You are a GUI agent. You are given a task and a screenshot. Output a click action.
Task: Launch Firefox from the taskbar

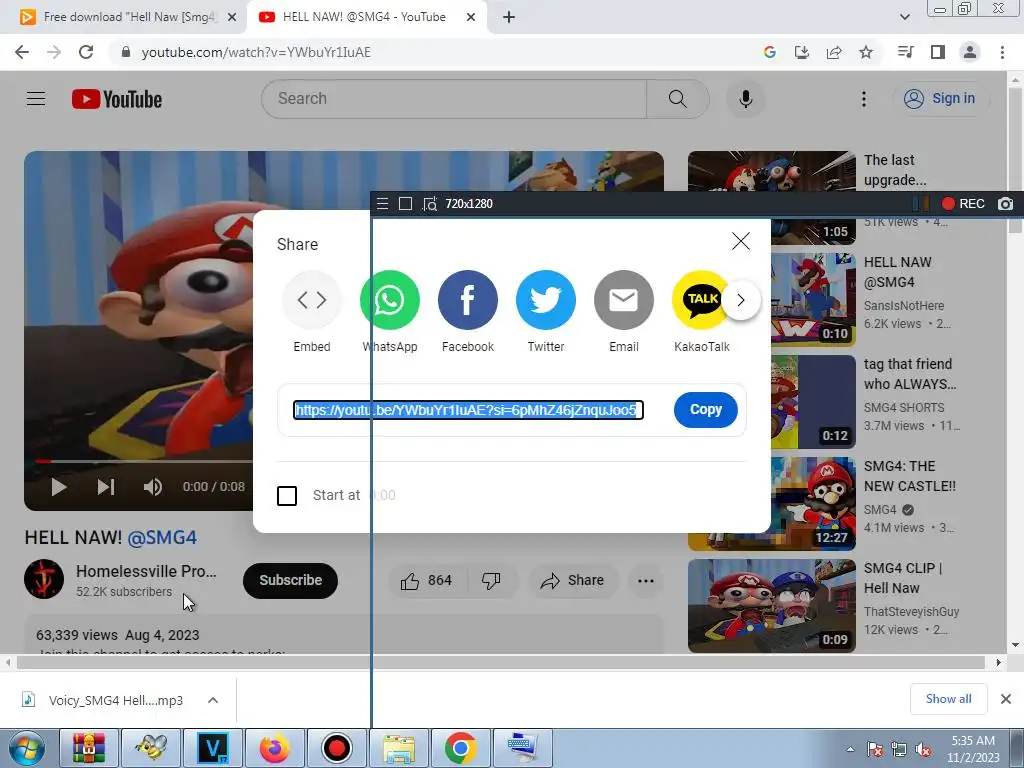click(x=274, y=748)
